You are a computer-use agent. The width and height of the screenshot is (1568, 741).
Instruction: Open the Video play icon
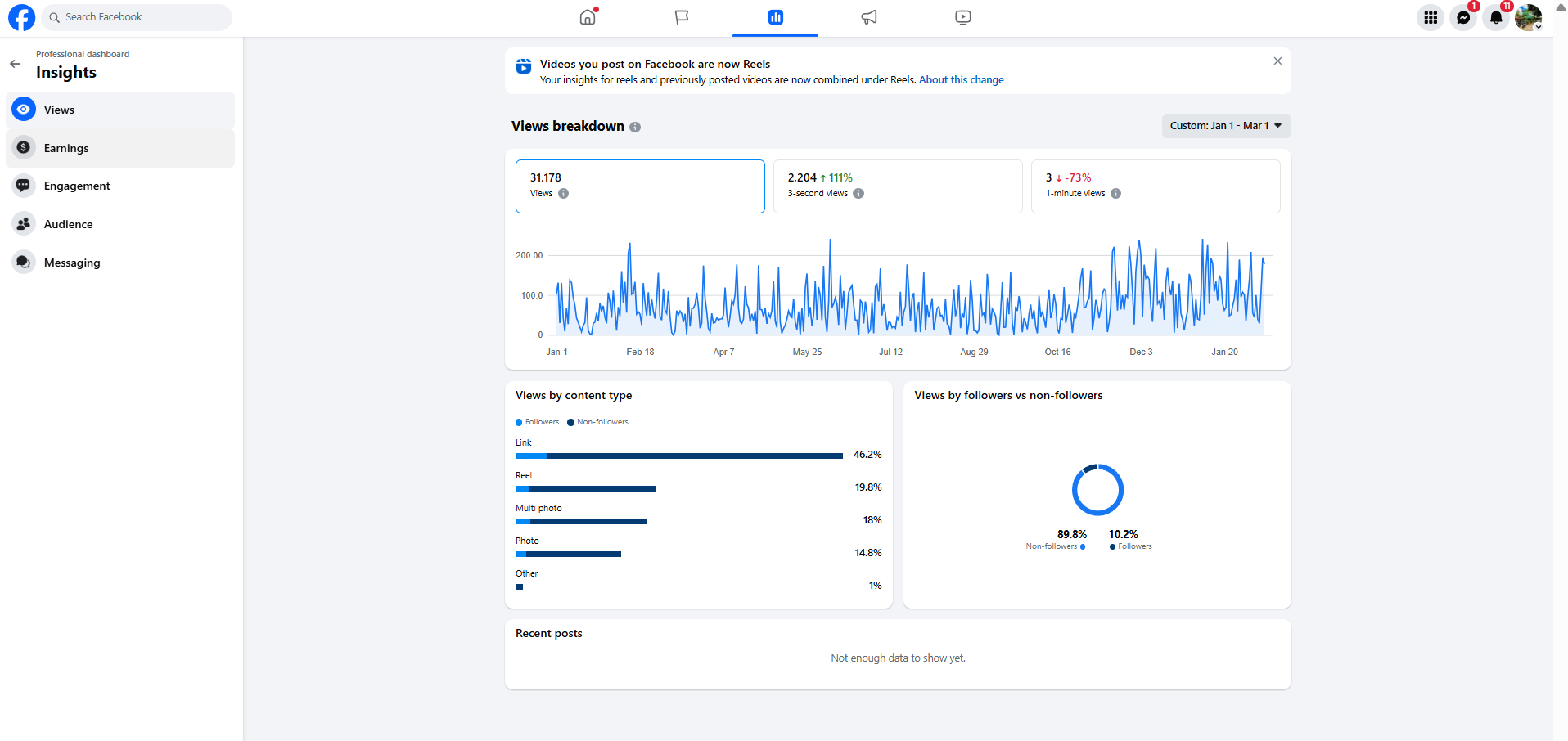[963, 17]
